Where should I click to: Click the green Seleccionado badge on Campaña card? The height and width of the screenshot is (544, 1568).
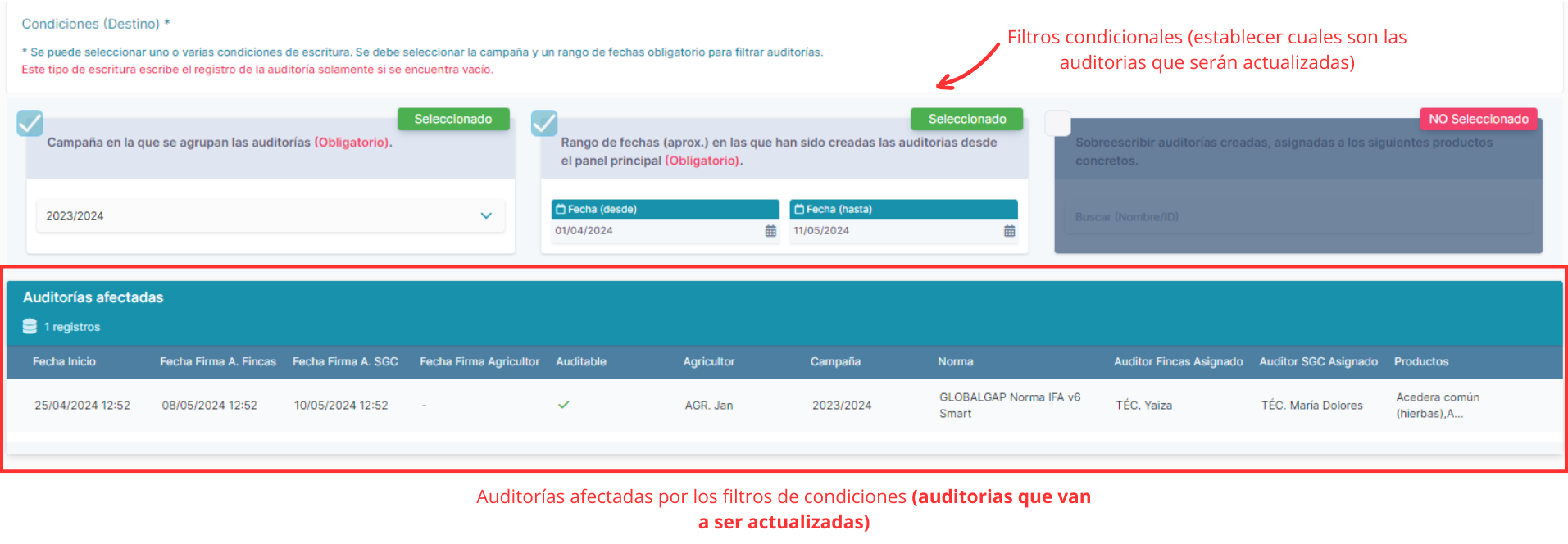(453, 119)
